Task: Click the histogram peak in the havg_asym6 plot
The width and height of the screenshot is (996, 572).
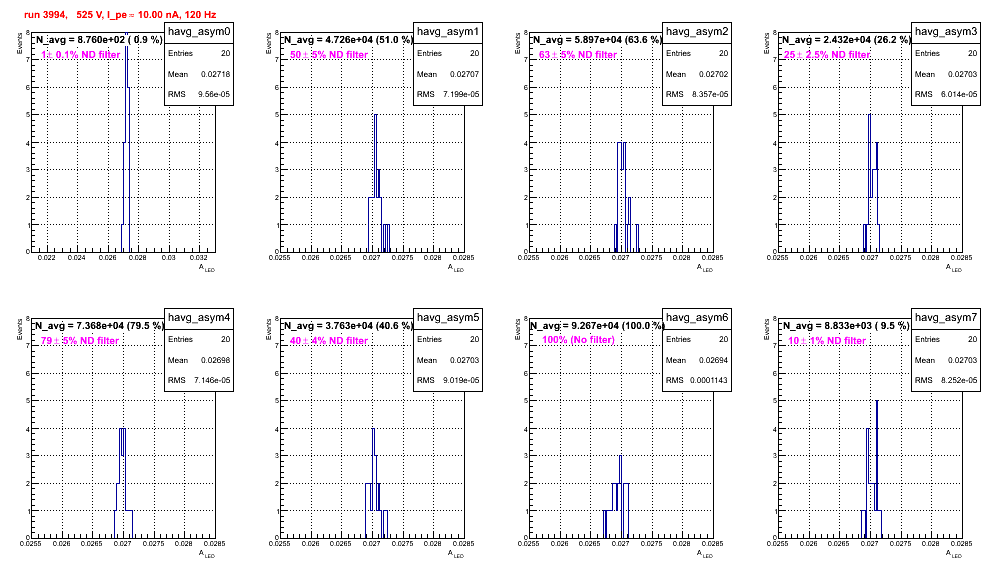Action: pyautogui.click(x=620, y=456)
